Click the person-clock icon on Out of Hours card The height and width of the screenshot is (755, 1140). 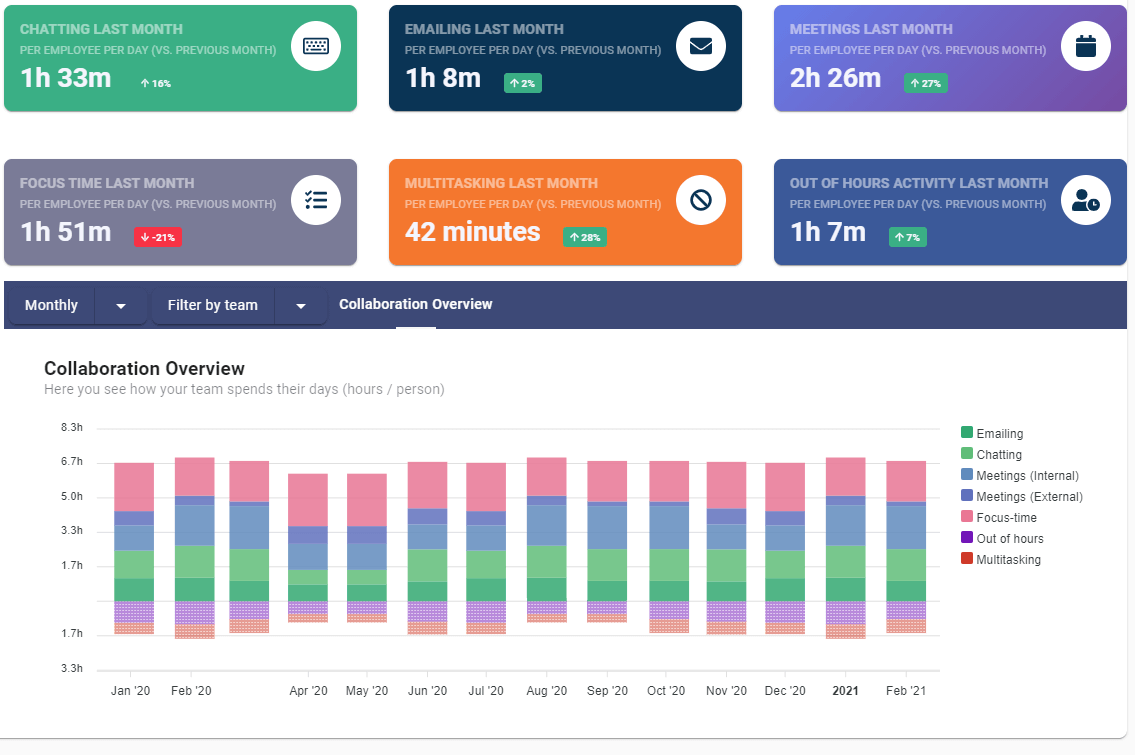[x=1086, y=200]
